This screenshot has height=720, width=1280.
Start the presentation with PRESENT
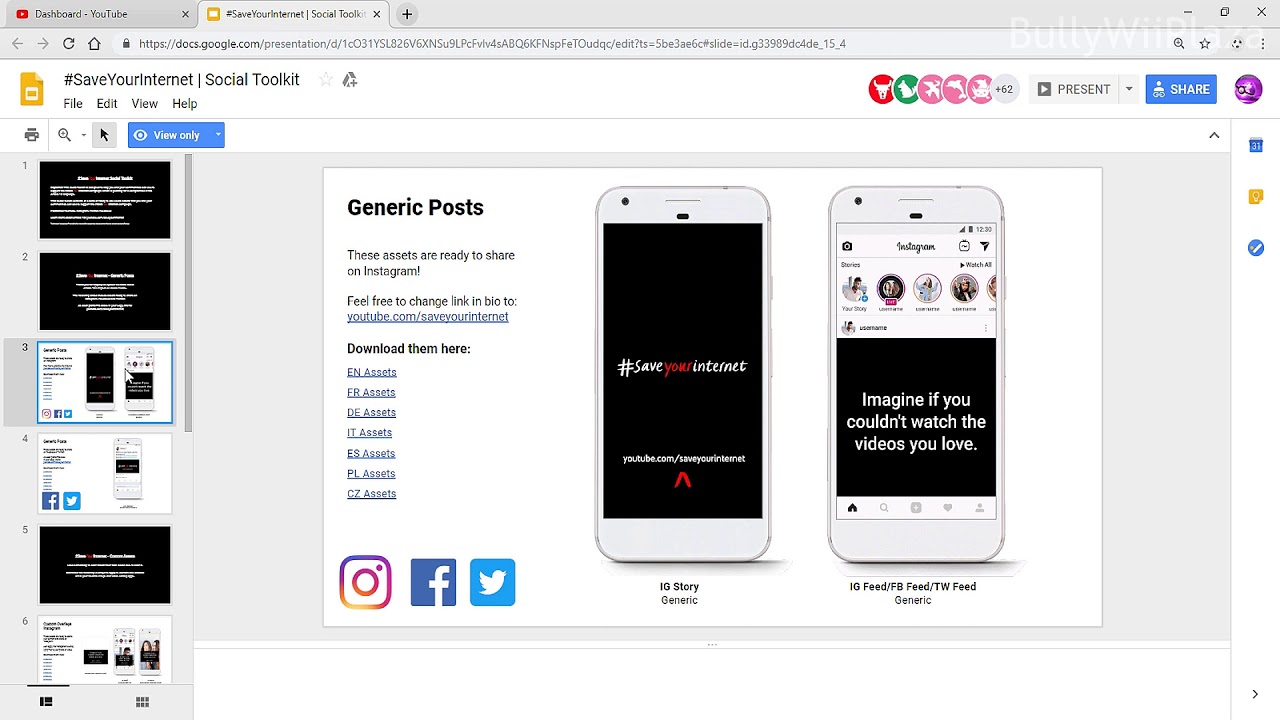[1074, 89]
